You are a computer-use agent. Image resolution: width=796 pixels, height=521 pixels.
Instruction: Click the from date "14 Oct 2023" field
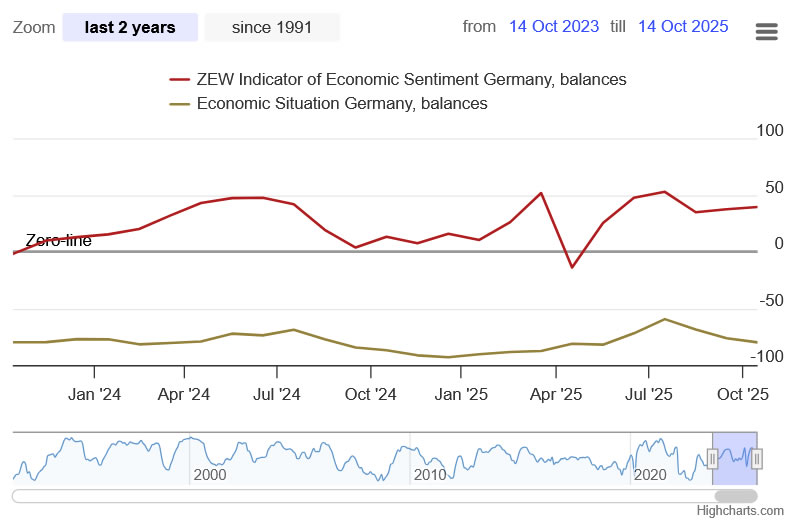tap(555, 27)
